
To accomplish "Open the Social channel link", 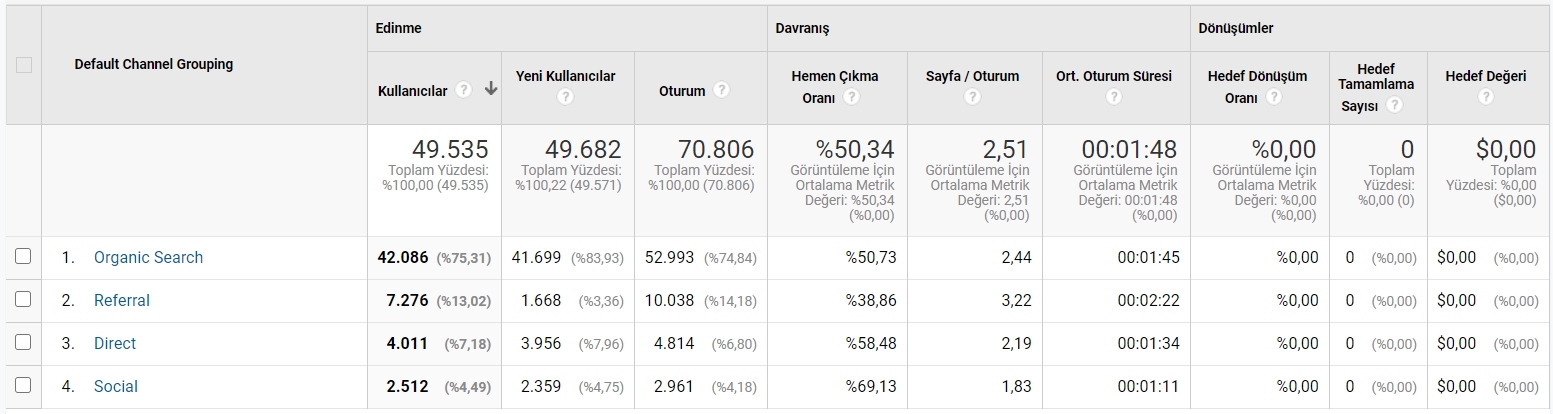I will pyautogui.click(x=116, y=386).
